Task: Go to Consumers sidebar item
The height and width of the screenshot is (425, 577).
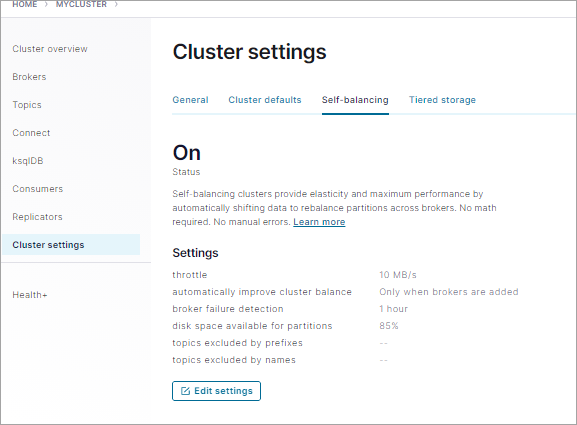Action: point(38,189)
